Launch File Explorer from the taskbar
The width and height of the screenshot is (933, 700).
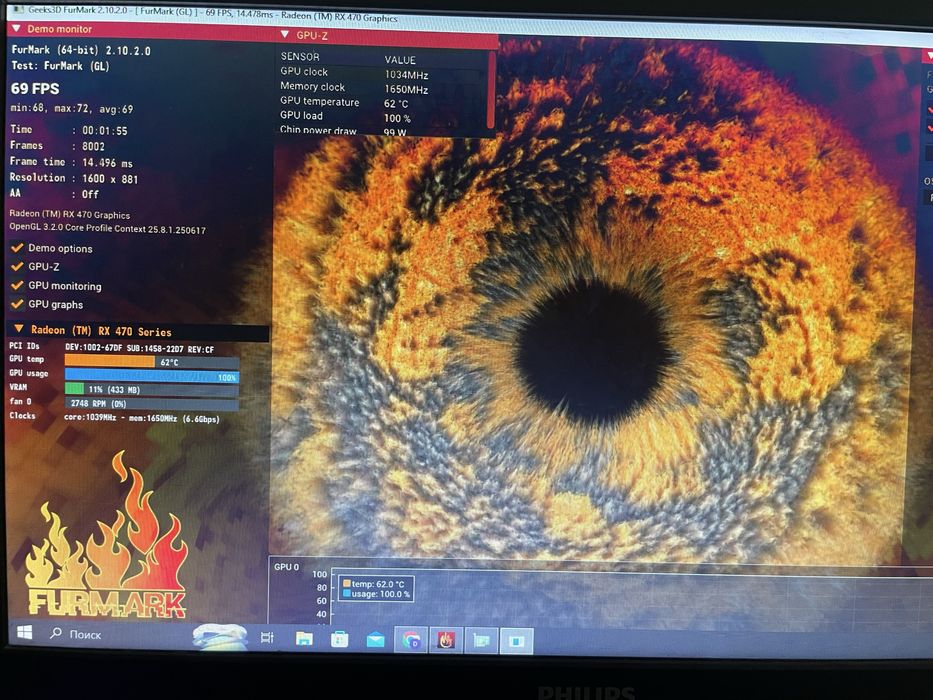pos(304,639)
